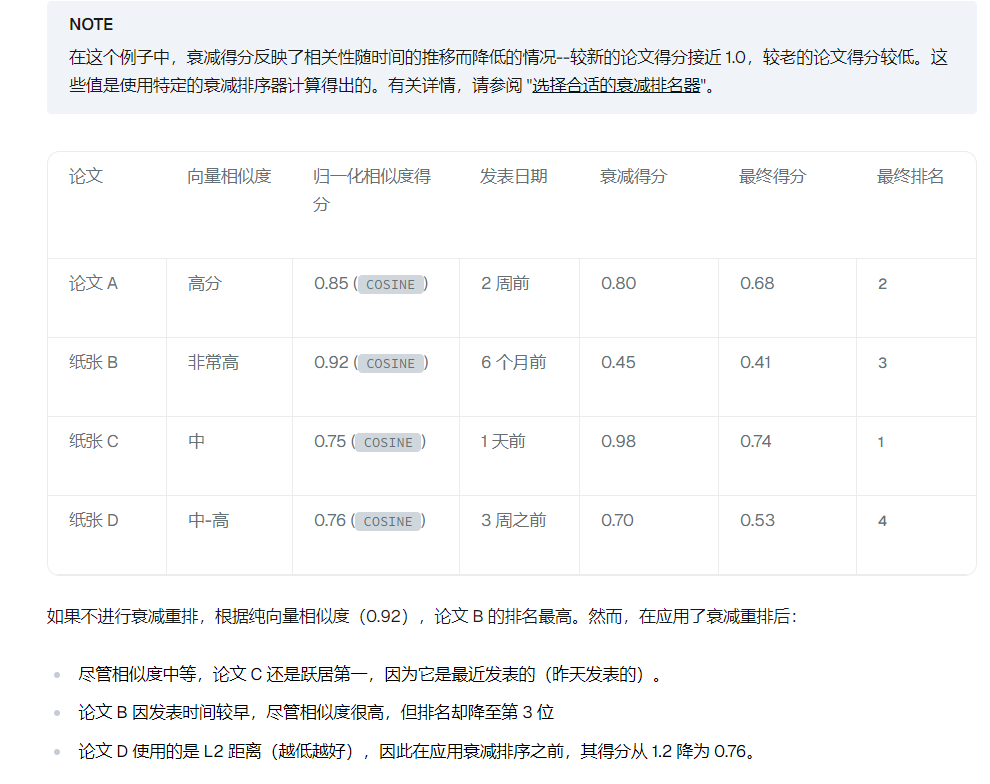Click the decay score 0.98
This screenshot has width=990, height=784.
pos(619,441)
